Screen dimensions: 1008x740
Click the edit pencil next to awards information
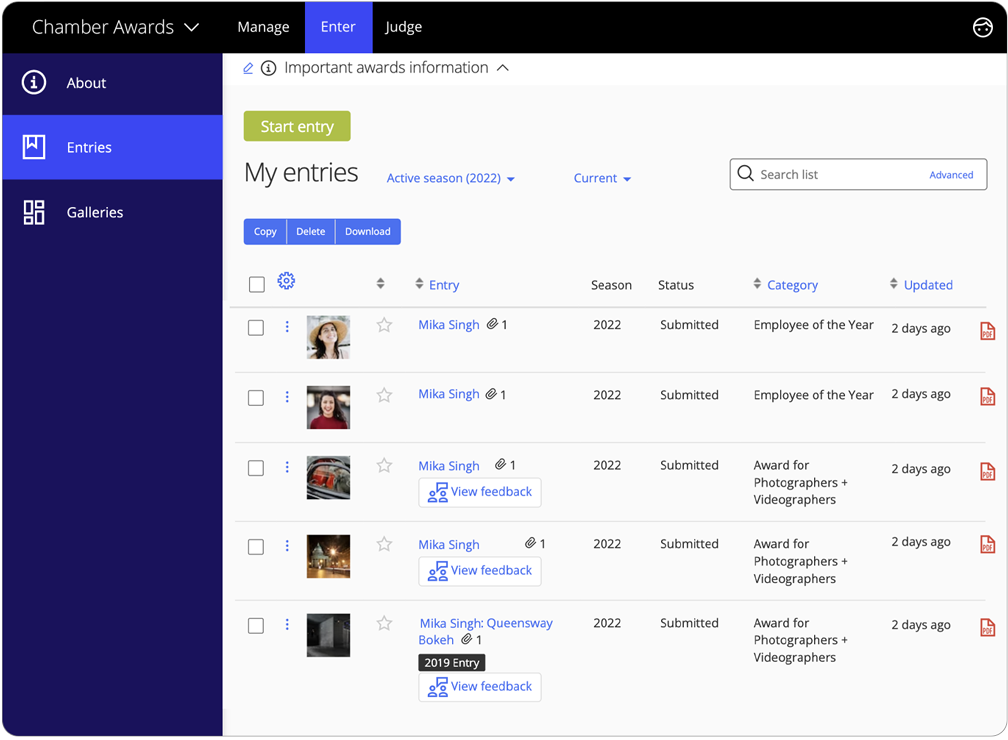248,68
